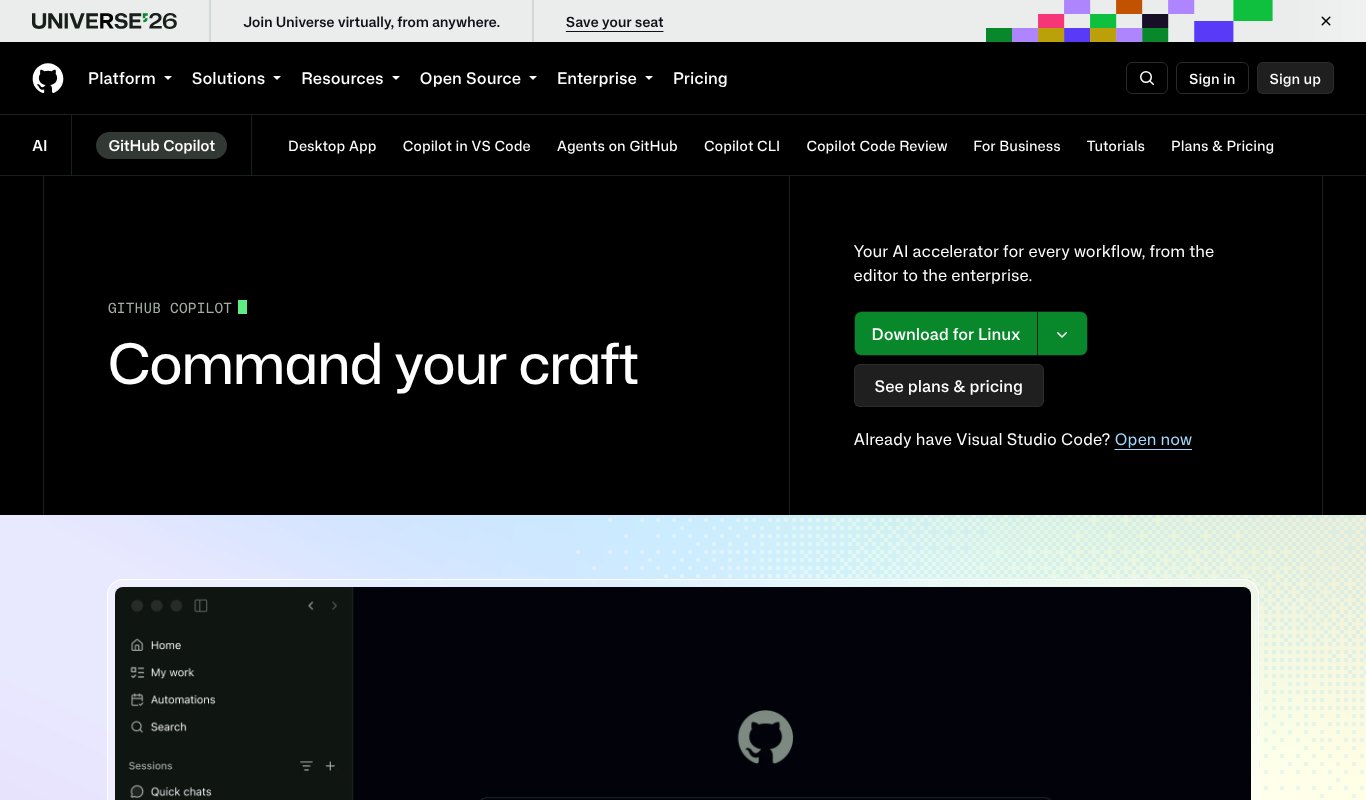Open Copilot in VS Code tab

pos(466,146)
